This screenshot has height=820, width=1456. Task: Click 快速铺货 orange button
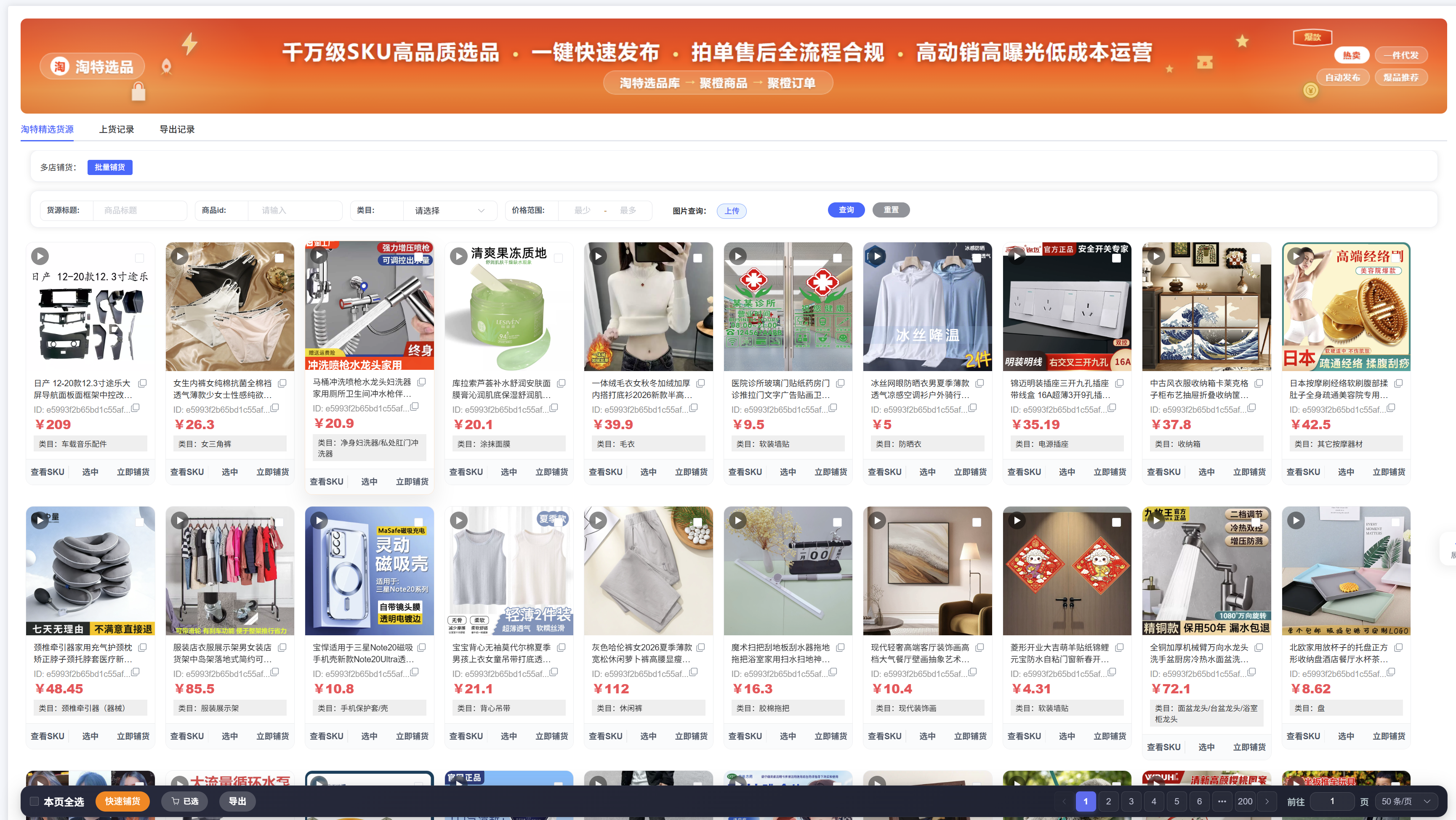tap(122, 801)
